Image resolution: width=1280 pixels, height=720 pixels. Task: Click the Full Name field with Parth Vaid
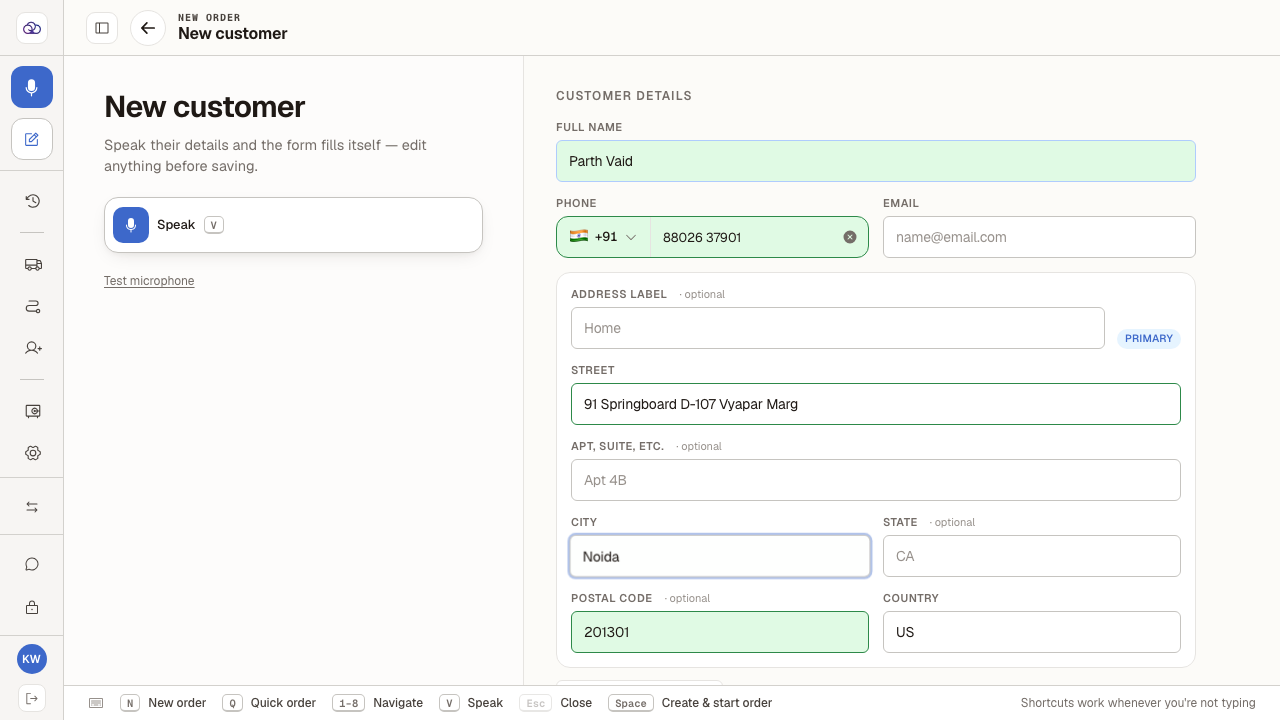click(876, 161)
